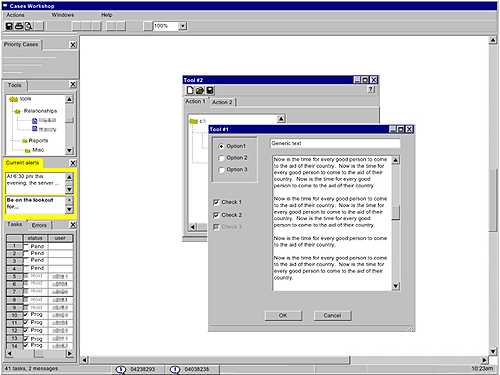
Task: Open the Windows menu
Action: tap(63, 15)
